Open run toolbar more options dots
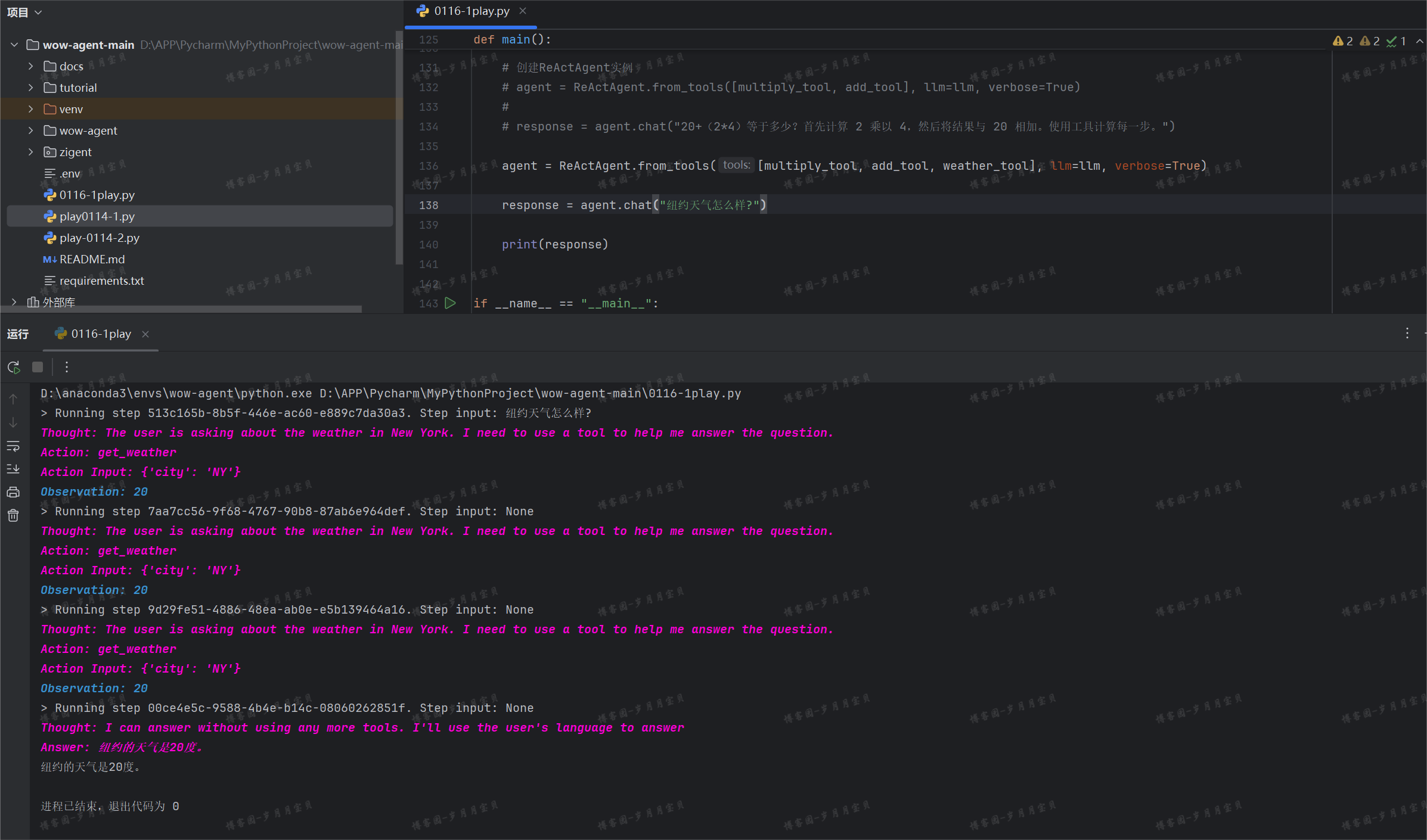This screenshot has height=840, width=1427. click(x=67, y=367)
